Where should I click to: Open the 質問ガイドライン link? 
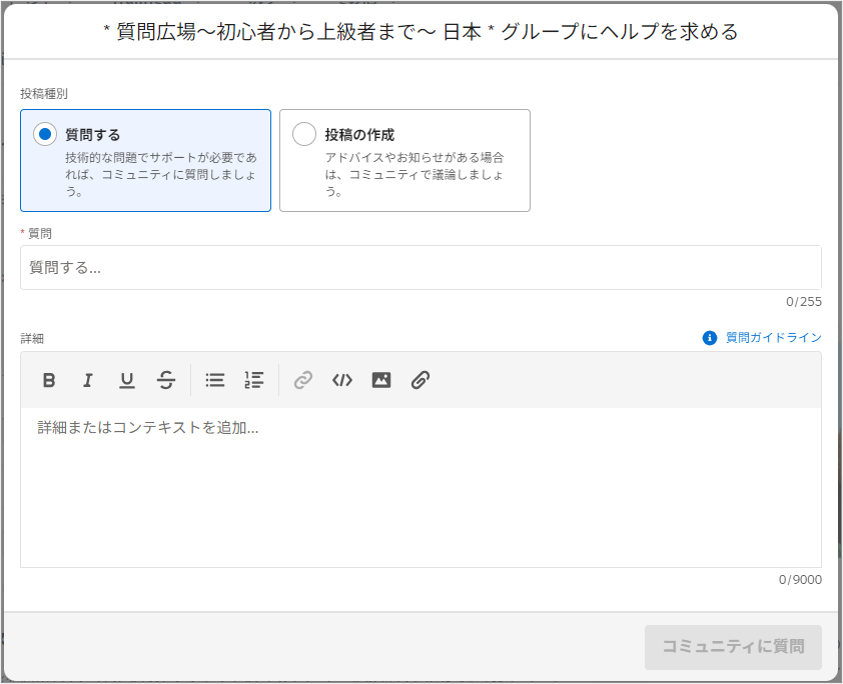point(773,338)
